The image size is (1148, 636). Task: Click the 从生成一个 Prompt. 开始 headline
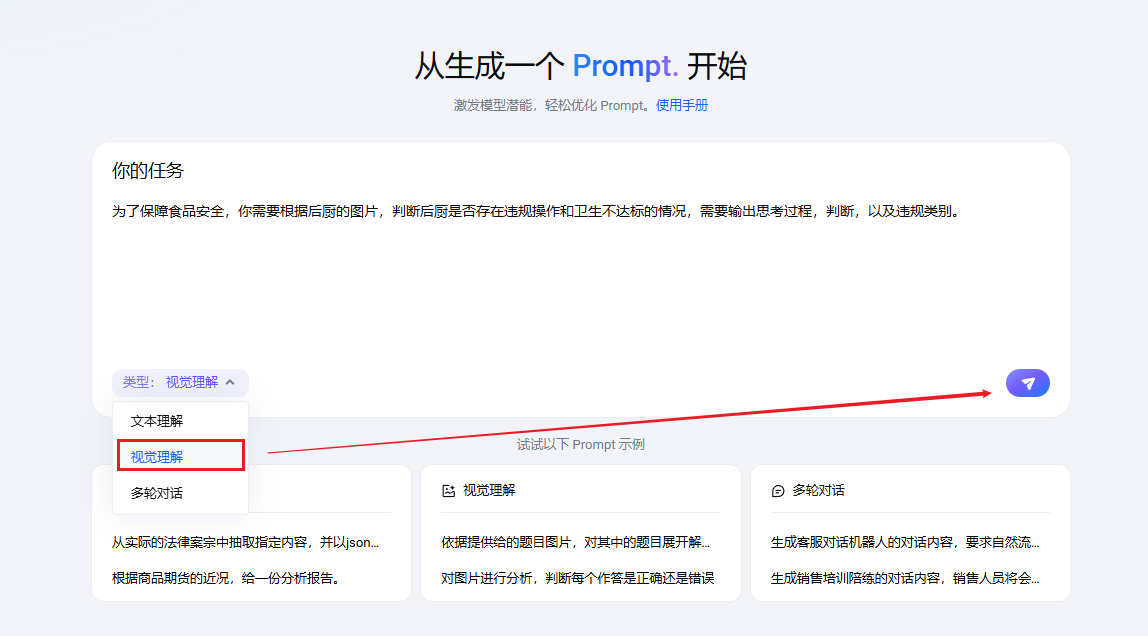pos(581,66)
